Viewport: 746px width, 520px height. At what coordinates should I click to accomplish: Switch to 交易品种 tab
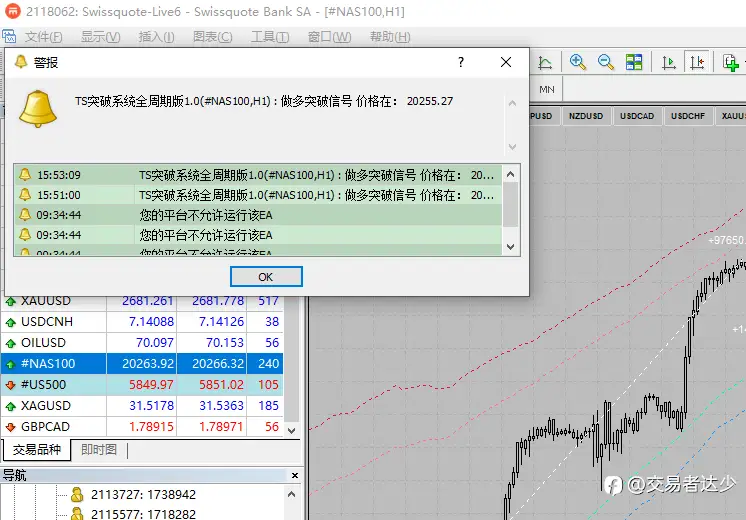(x=37, y=450)
